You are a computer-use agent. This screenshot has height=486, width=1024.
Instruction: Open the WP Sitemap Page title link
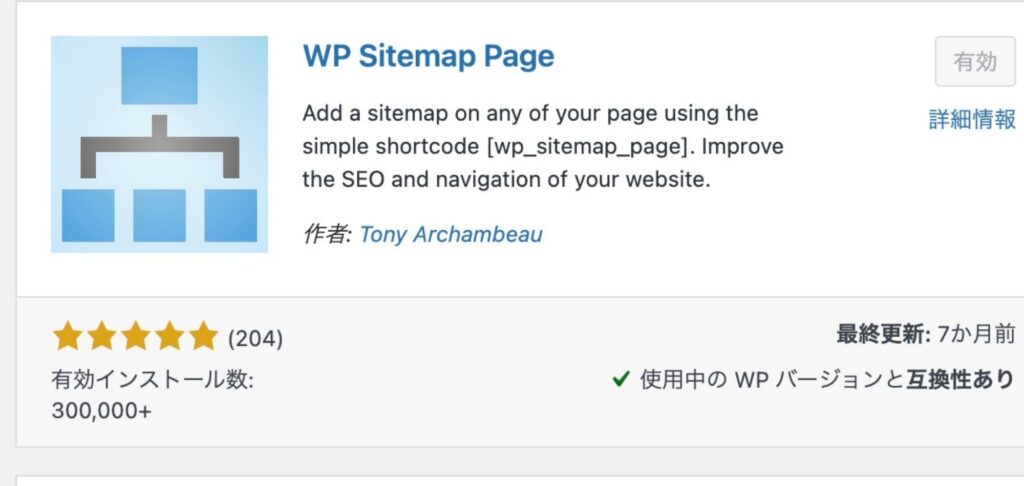428,55
